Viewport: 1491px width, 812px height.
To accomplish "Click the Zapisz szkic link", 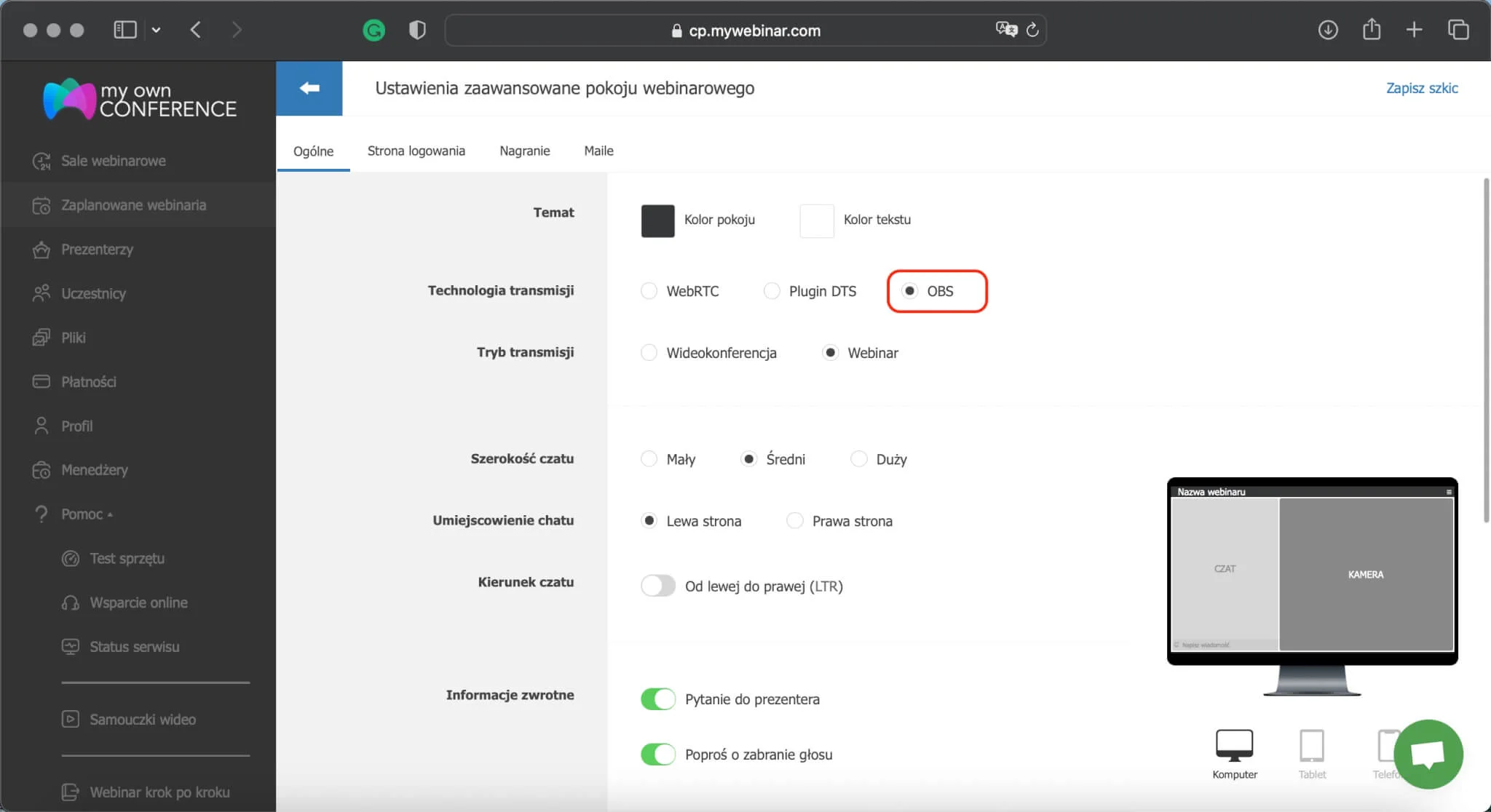I will (1422, 87).
